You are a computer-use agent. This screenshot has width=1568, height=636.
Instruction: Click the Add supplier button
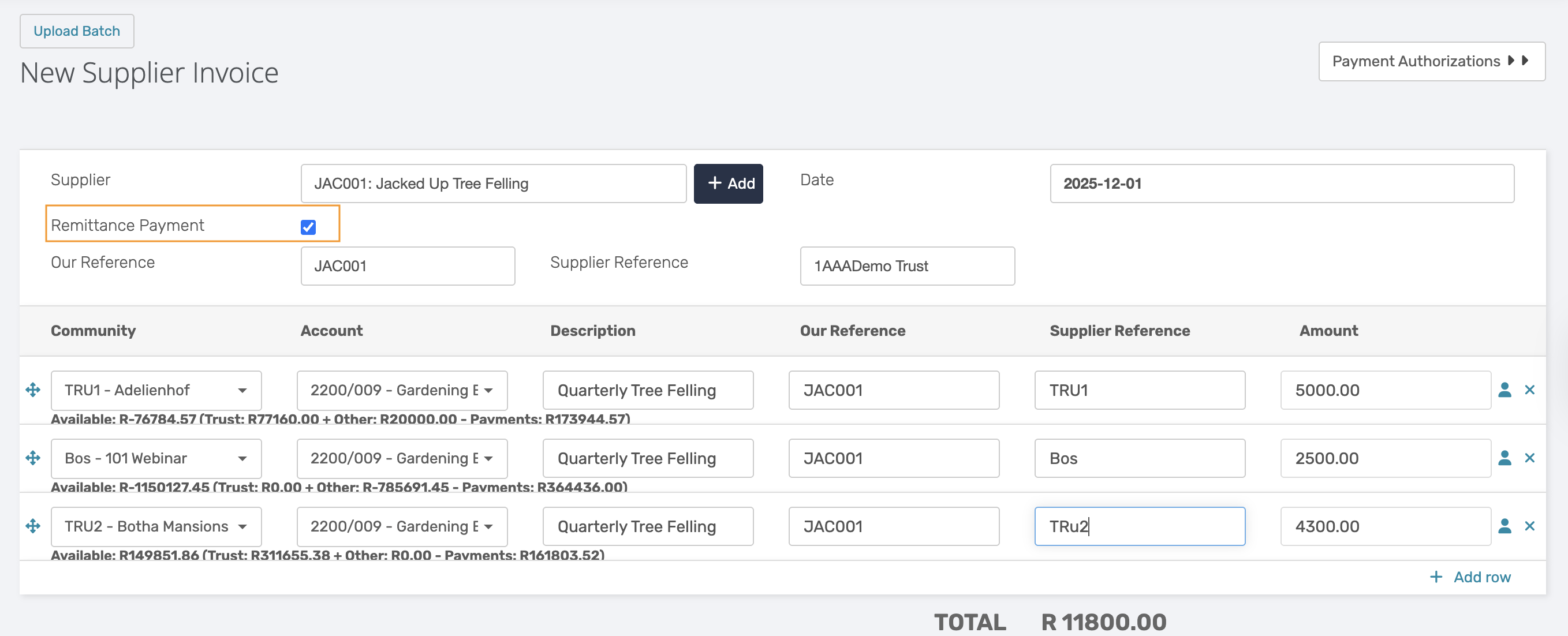coord(728,183)
